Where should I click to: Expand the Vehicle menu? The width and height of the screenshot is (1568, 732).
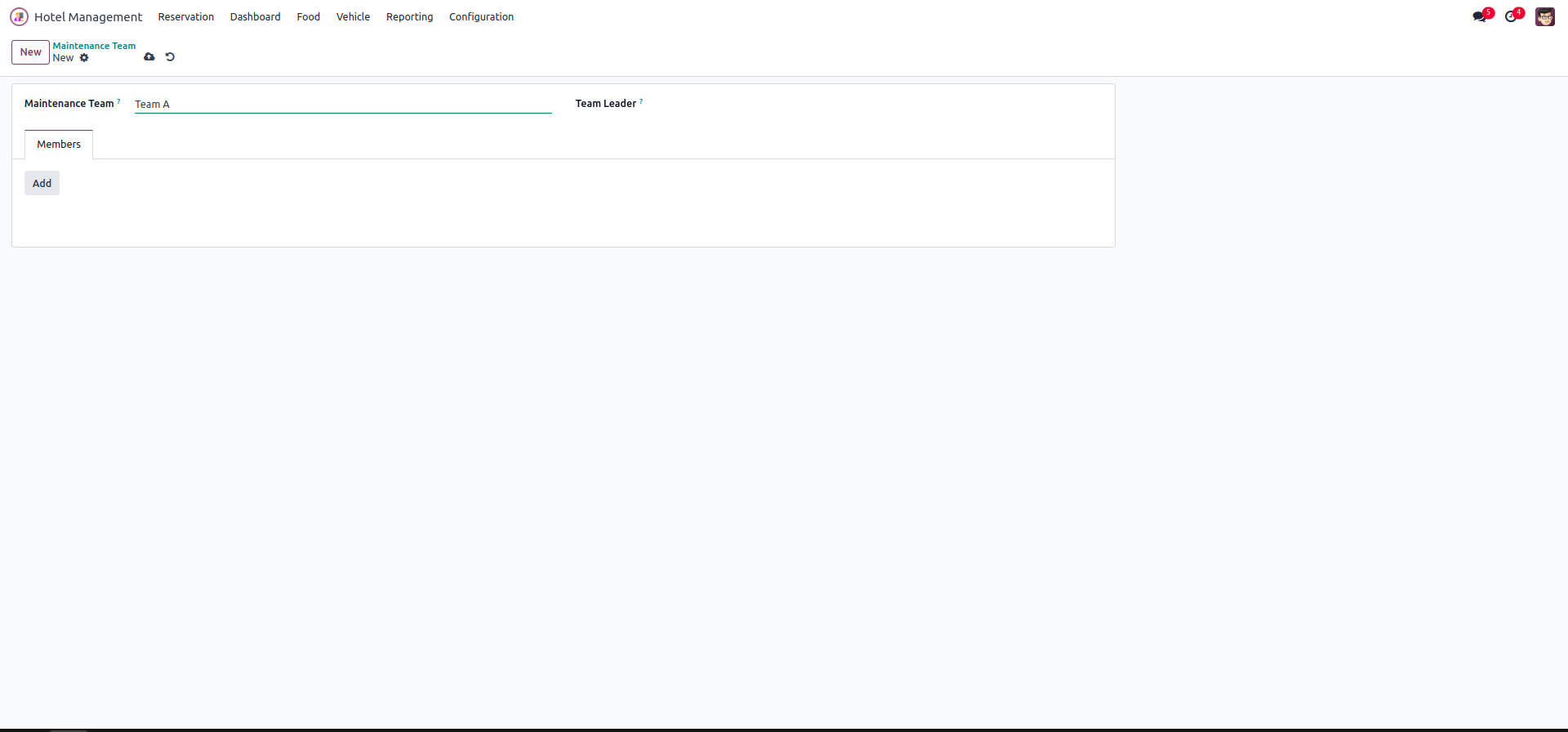(x=353, y=16)
